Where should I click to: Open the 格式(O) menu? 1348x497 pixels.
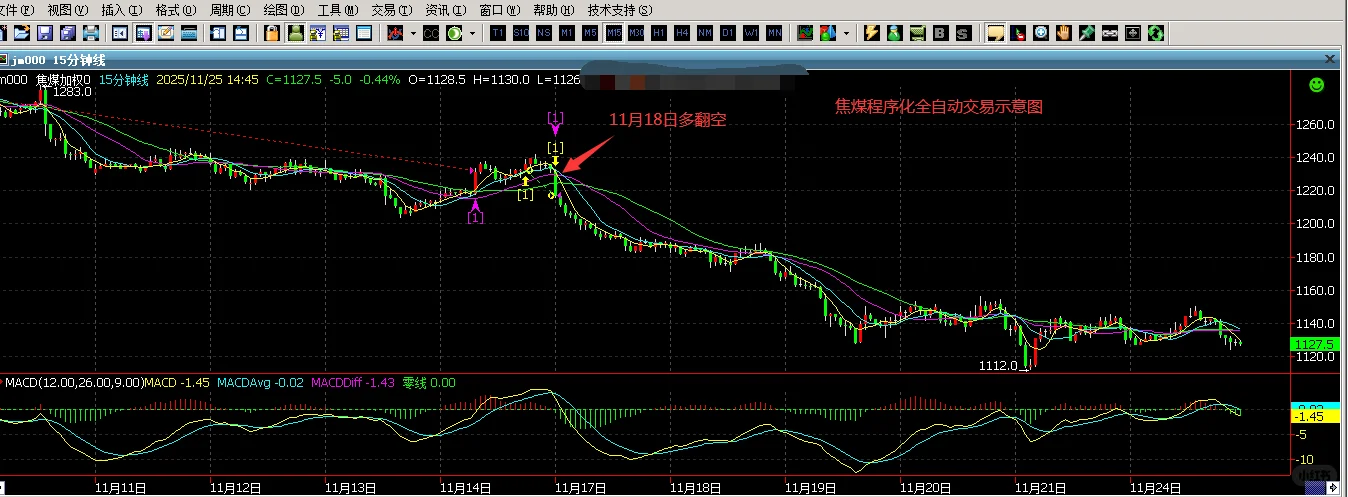(x=175, y=10)
